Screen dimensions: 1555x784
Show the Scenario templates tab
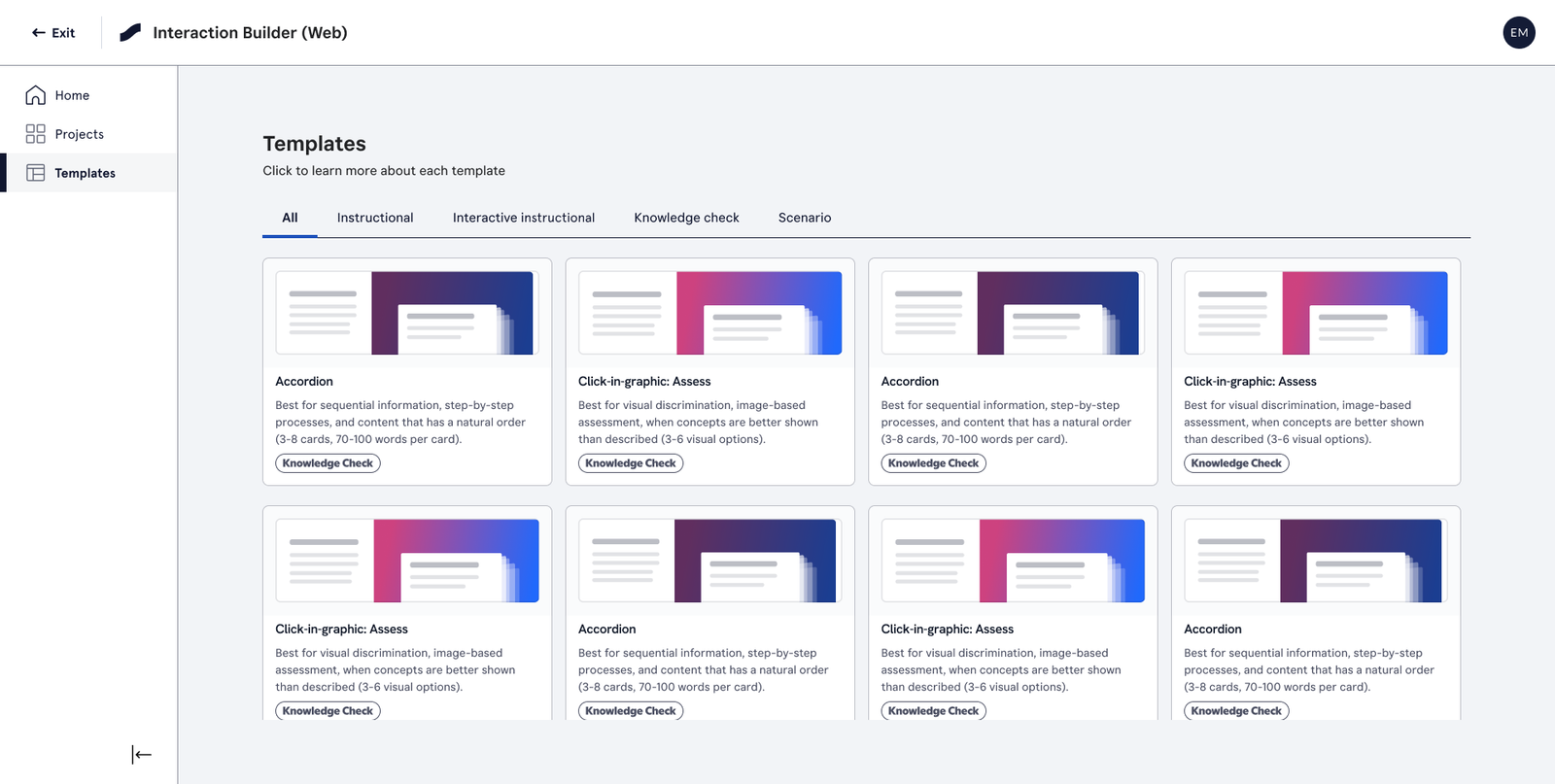pos(805,218)
